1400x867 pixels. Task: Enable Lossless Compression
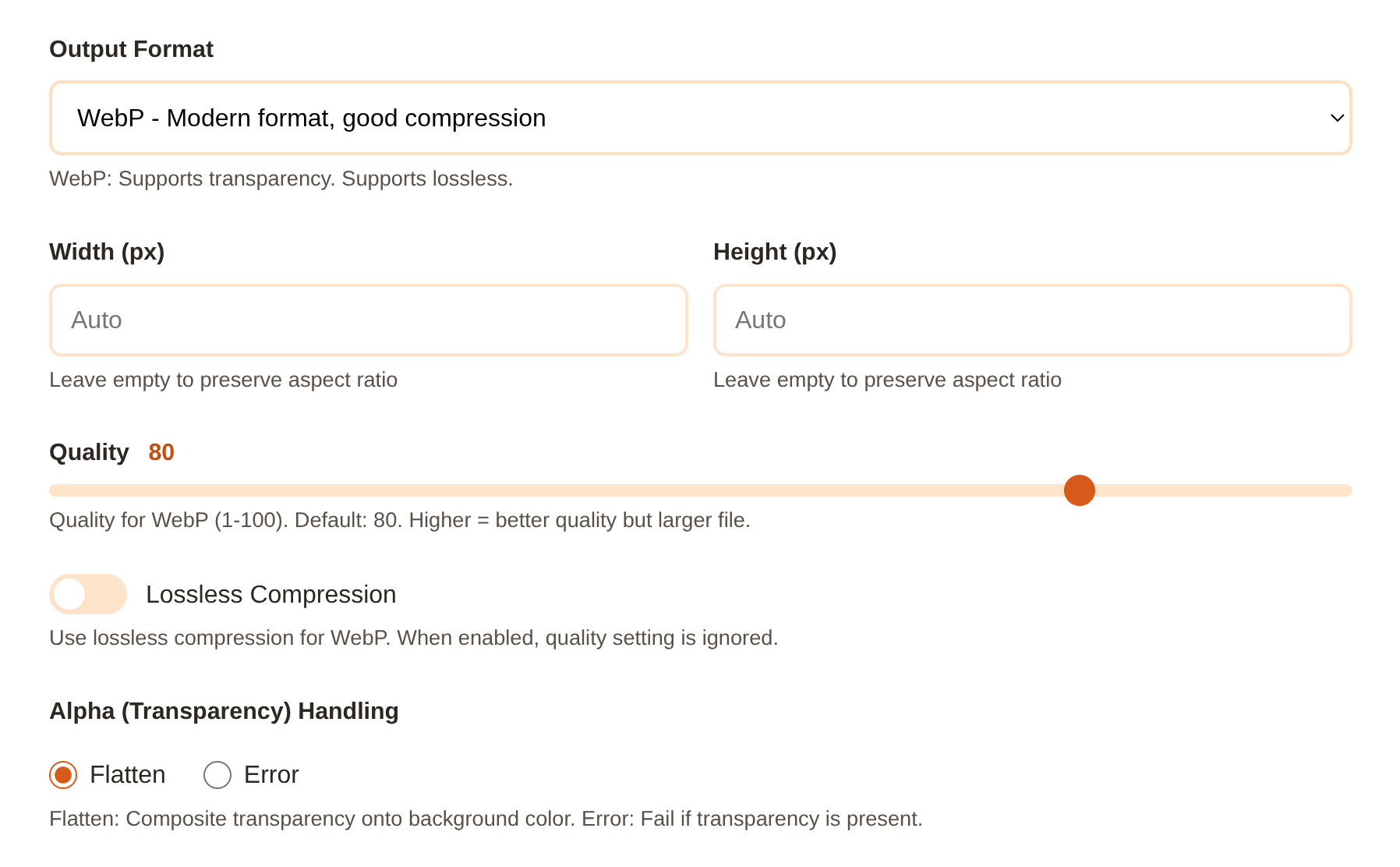88,593
